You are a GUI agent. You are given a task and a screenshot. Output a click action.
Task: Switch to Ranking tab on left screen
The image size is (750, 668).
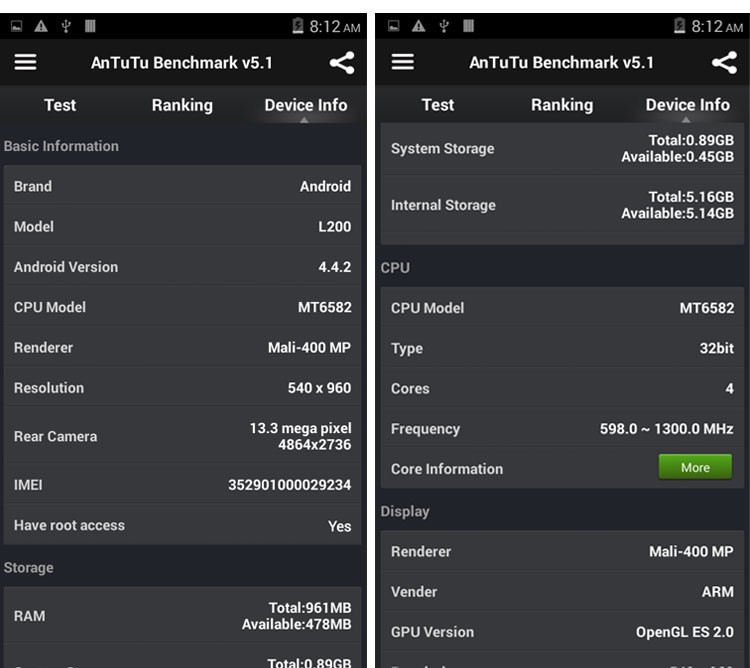tap(182, 105)
